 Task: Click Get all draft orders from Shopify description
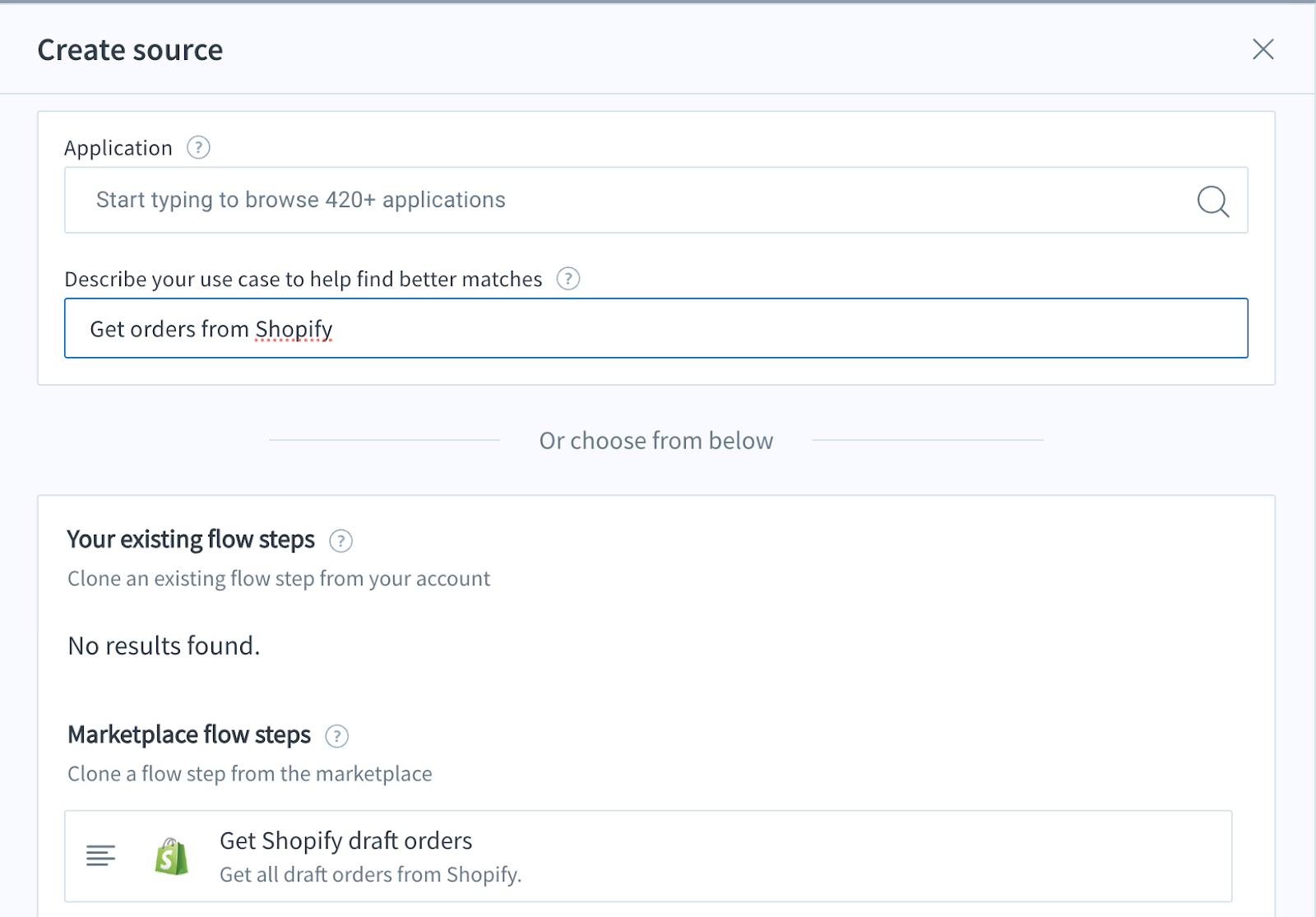click(370, 875)
